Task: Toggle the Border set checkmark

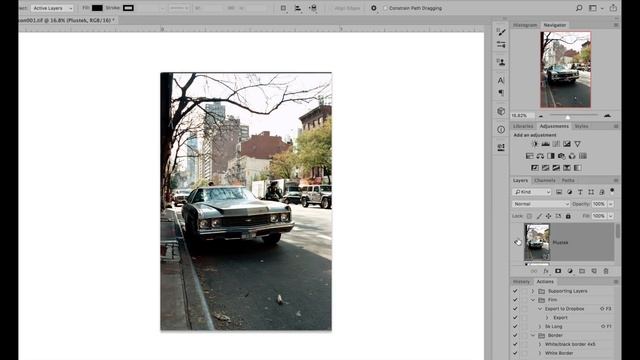Action: coord(515,336)
